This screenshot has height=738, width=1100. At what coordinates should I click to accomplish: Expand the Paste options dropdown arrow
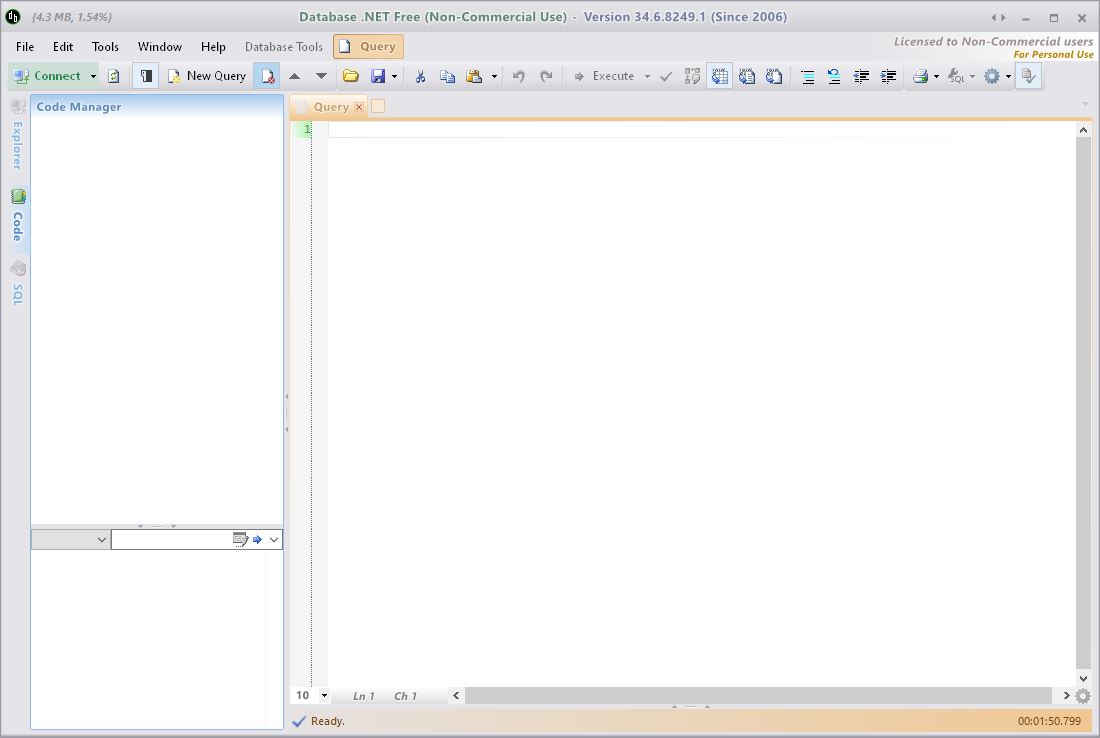tap(494, 76)
